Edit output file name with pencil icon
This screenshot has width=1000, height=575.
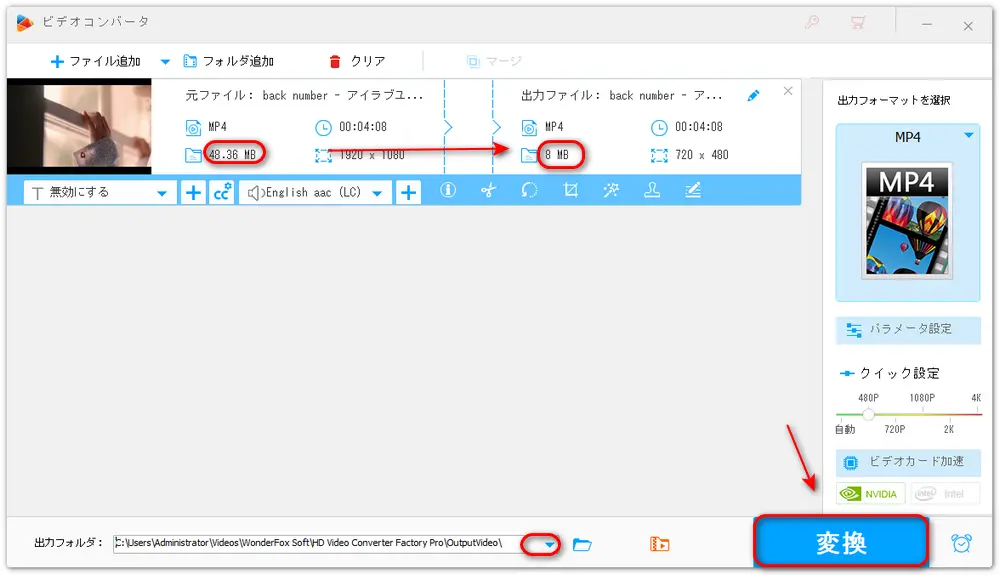753,96
